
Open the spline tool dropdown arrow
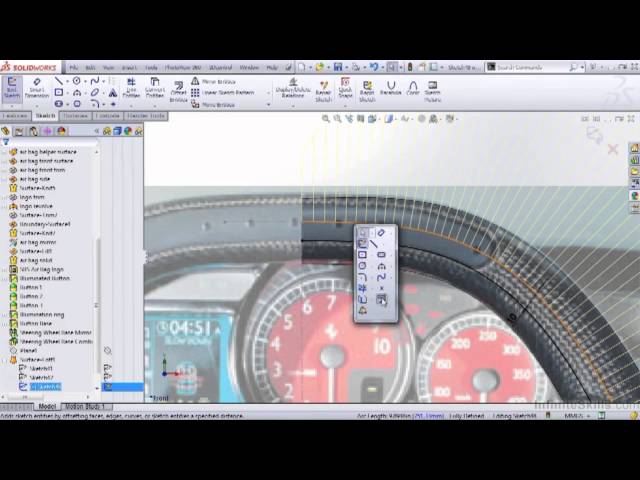pos(103,81)
